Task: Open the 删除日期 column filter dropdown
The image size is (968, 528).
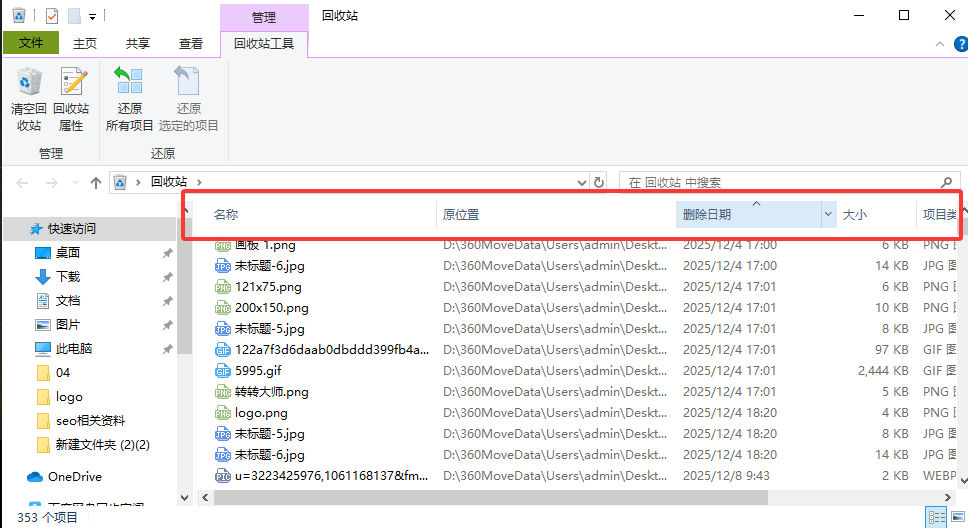Action: [x=828, y=214]
